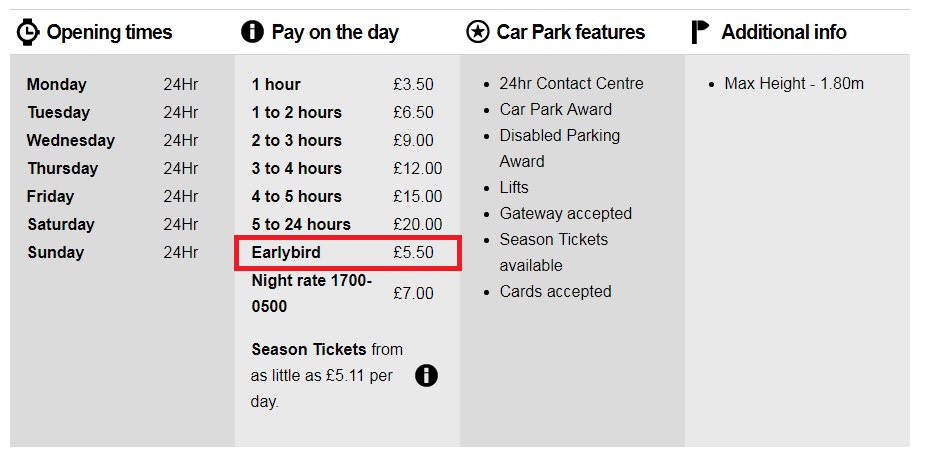Click the bold Season Tickets link text
This screenshot has width=936, height=456.
click(309, 349)
